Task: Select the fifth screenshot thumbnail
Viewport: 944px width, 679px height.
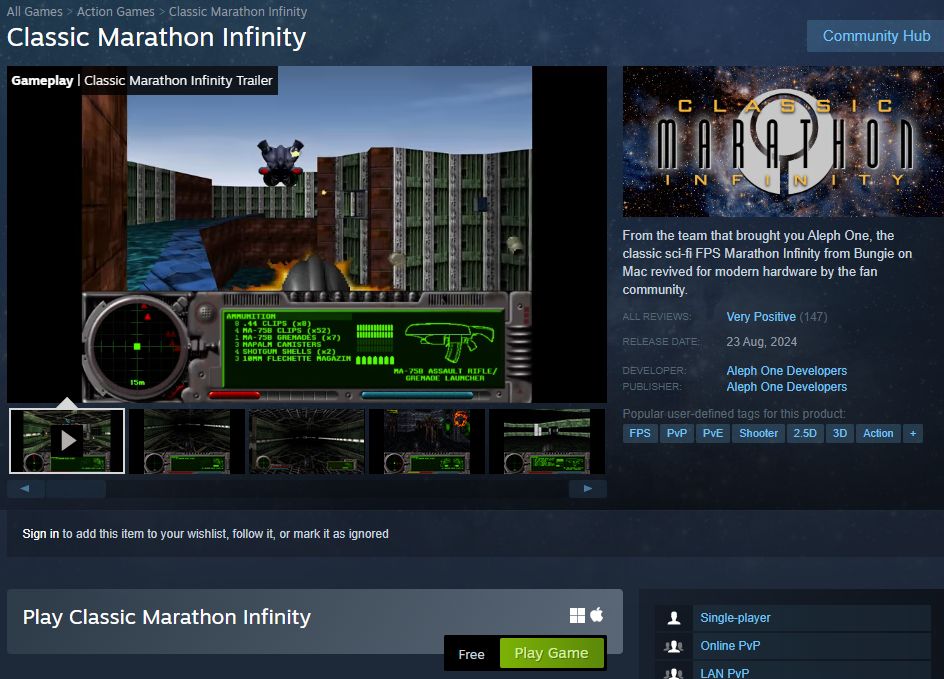Action: tap(546, 441)
